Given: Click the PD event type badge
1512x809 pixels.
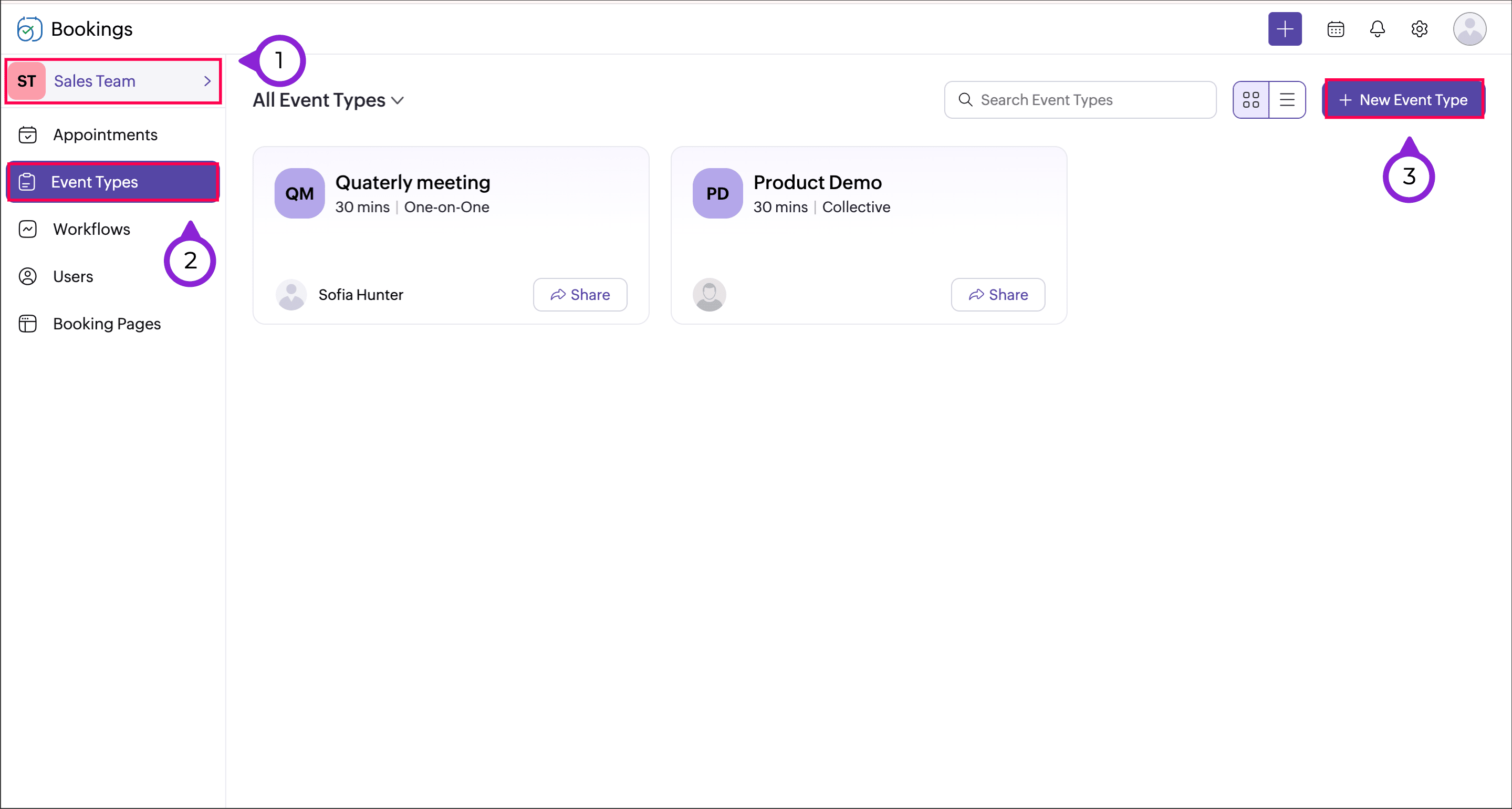Looking at the screenshot, I should click(x=717, y=193).
